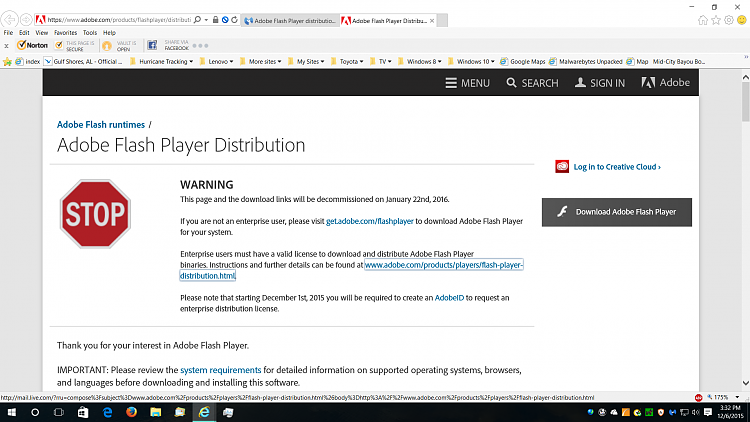This screenshot has height=422, width=750.
Task: Close the Norton toolbar with the X
Action: click(x=6, y=46)
